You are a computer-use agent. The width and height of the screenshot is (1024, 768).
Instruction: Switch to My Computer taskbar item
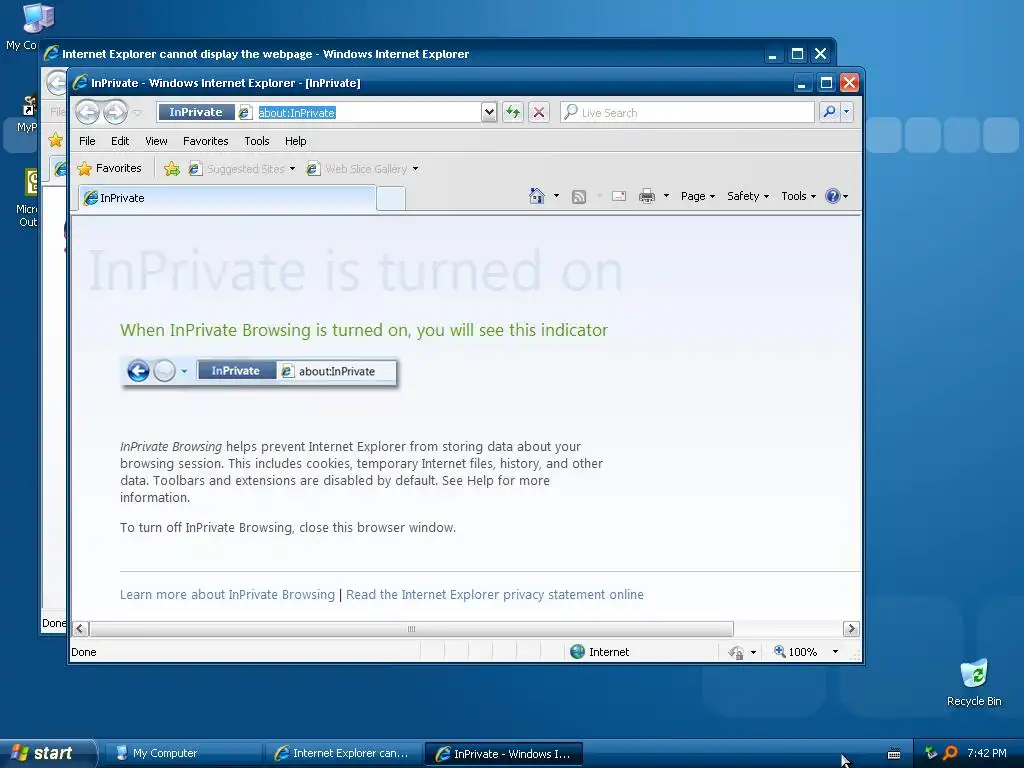(x=183, y=753)
